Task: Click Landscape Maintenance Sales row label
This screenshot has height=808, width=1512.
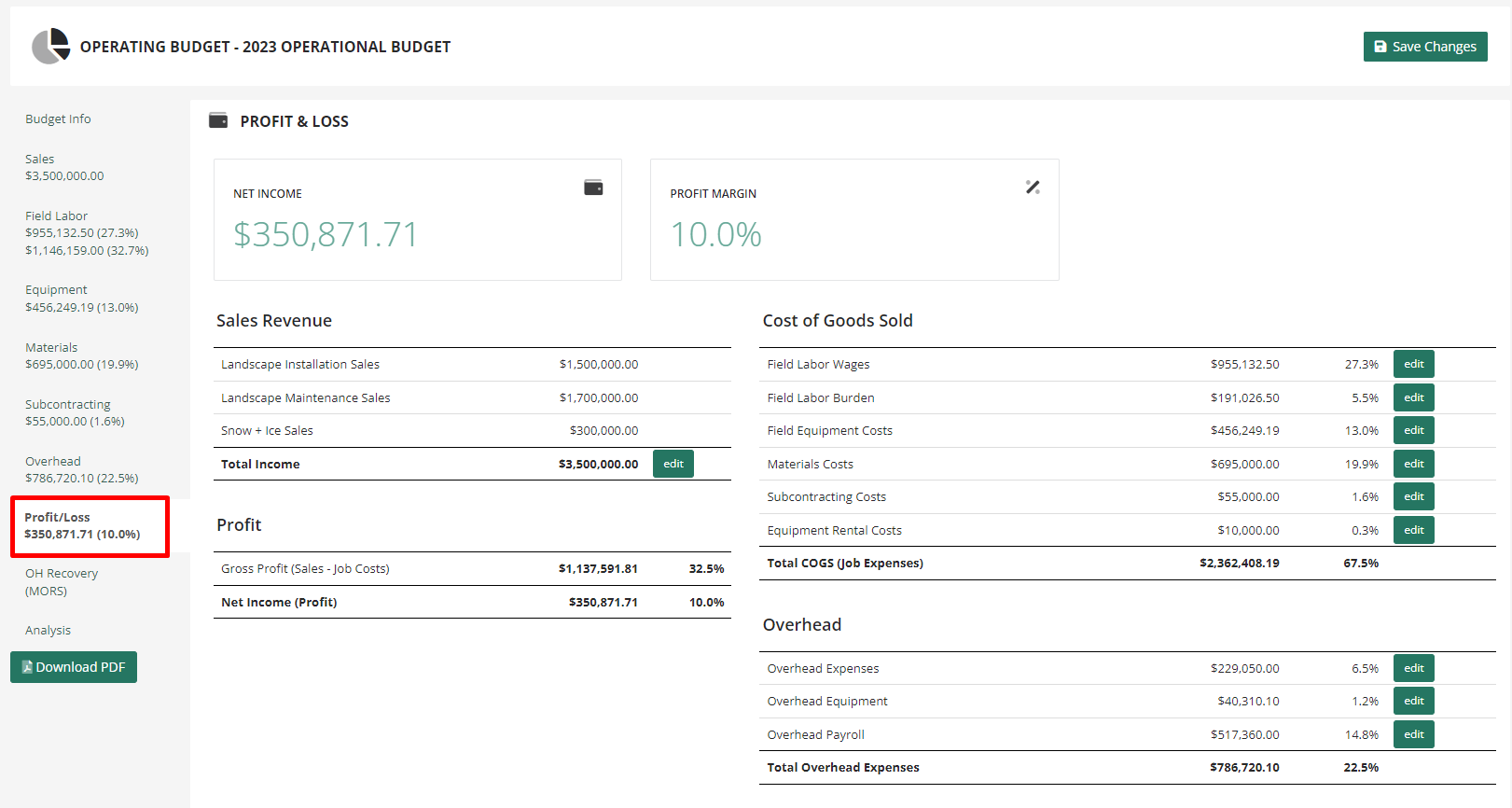Action: tap(306, 397)
